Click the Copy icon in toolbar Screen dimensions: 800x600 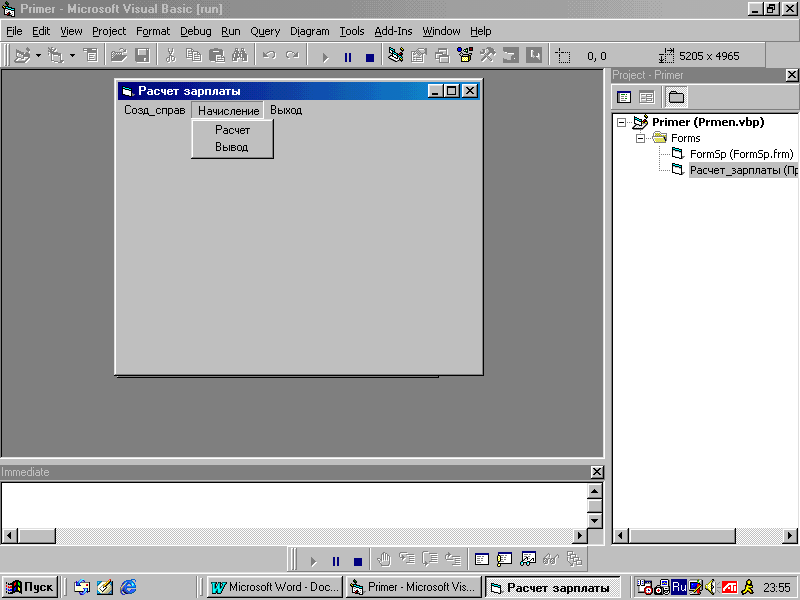click(x=194, y=55)
